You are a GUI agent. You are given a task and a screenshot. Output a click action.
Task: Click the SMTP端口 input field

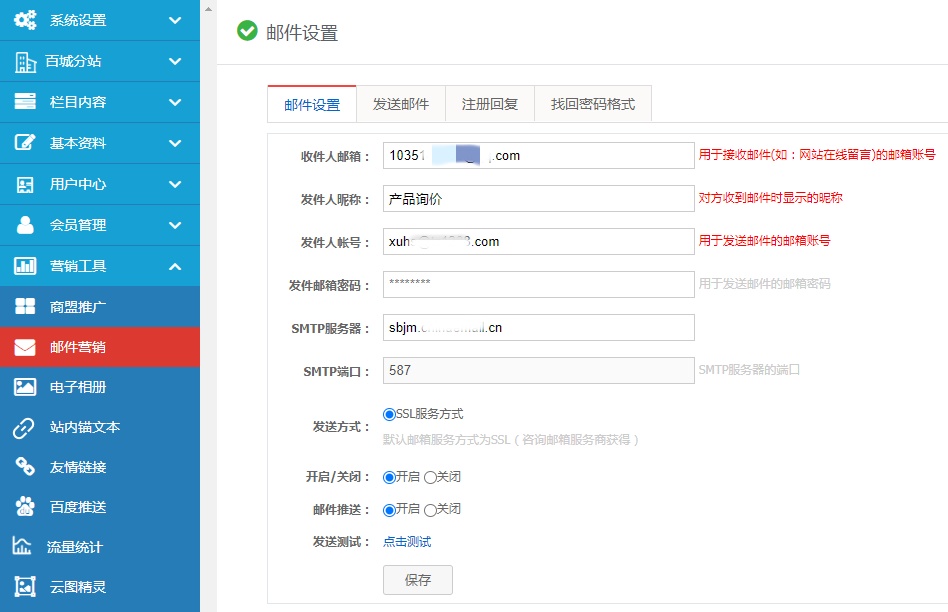point(539,370)
